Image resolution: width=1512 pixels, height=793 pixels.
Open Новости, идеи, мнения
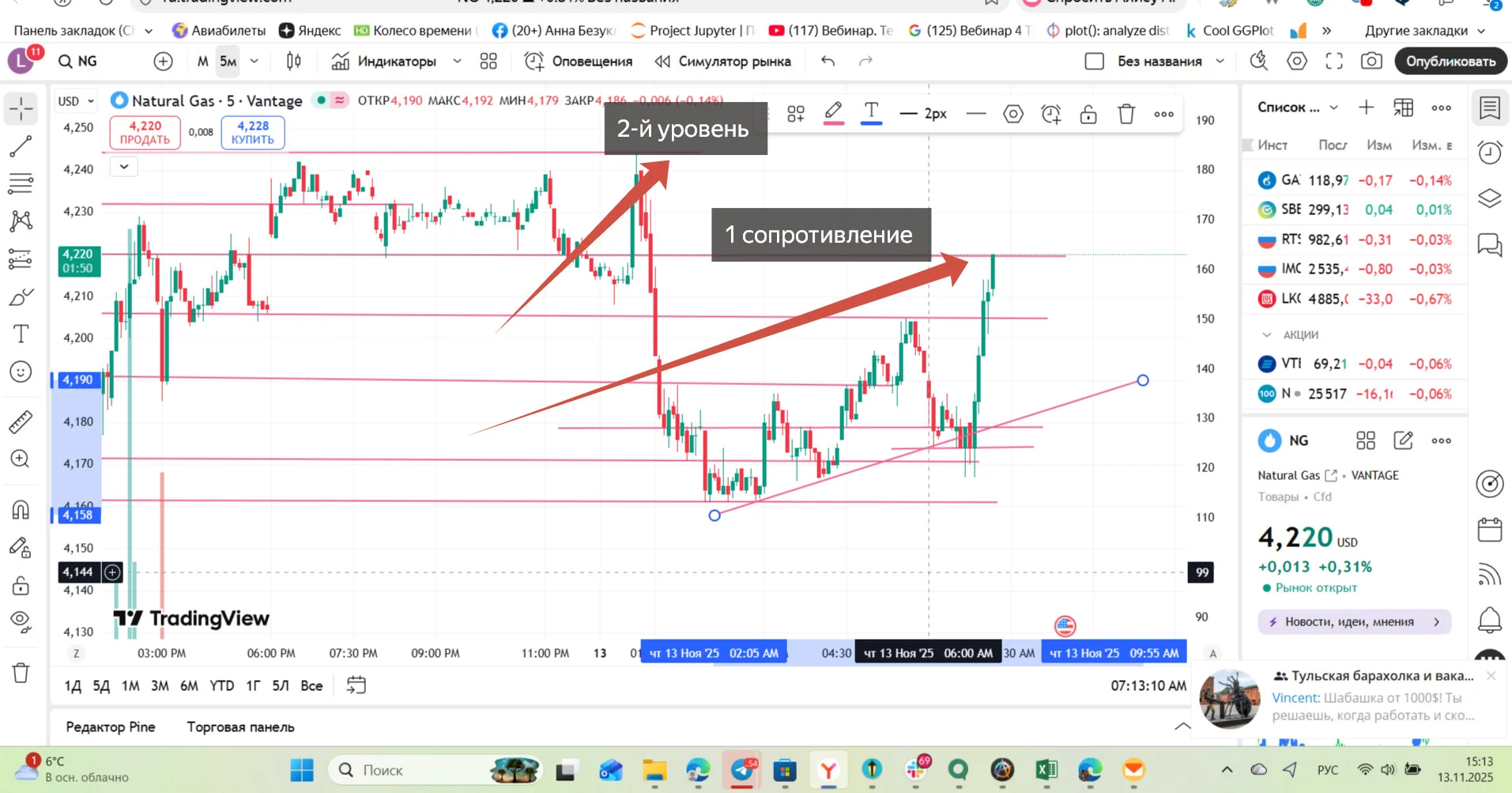coord(1355,621)
